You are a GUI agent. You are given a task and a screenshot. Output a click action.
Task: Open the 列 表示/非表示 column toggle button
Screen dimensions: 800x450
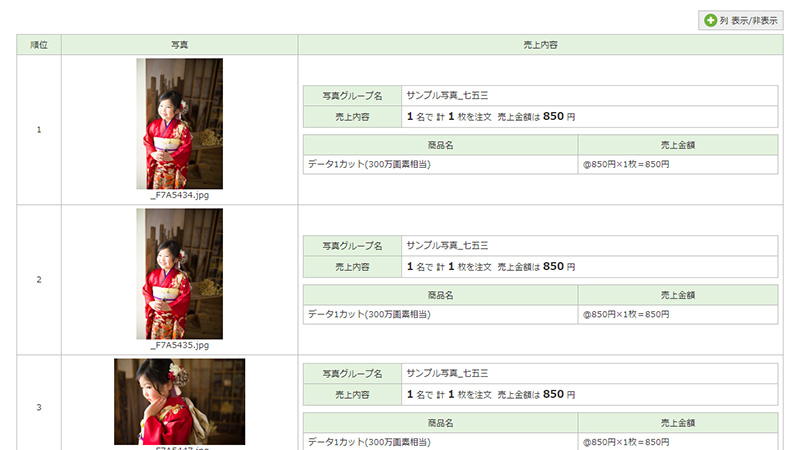click(x=740, y=20)
